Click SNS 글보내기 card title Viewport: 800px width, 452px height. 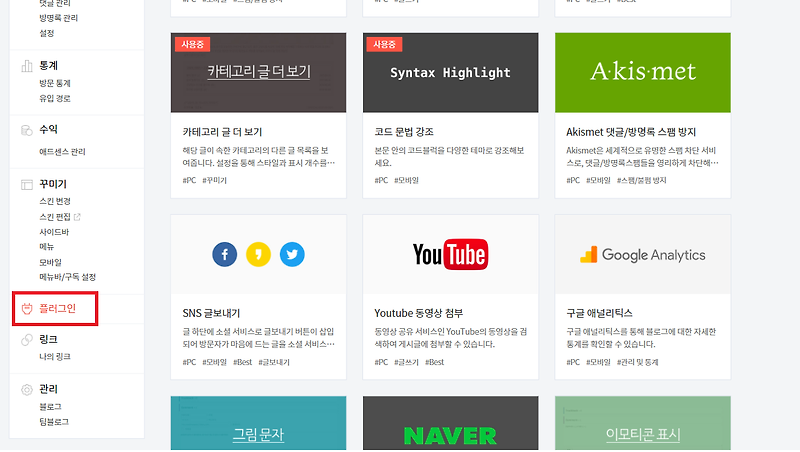[211, 313]
